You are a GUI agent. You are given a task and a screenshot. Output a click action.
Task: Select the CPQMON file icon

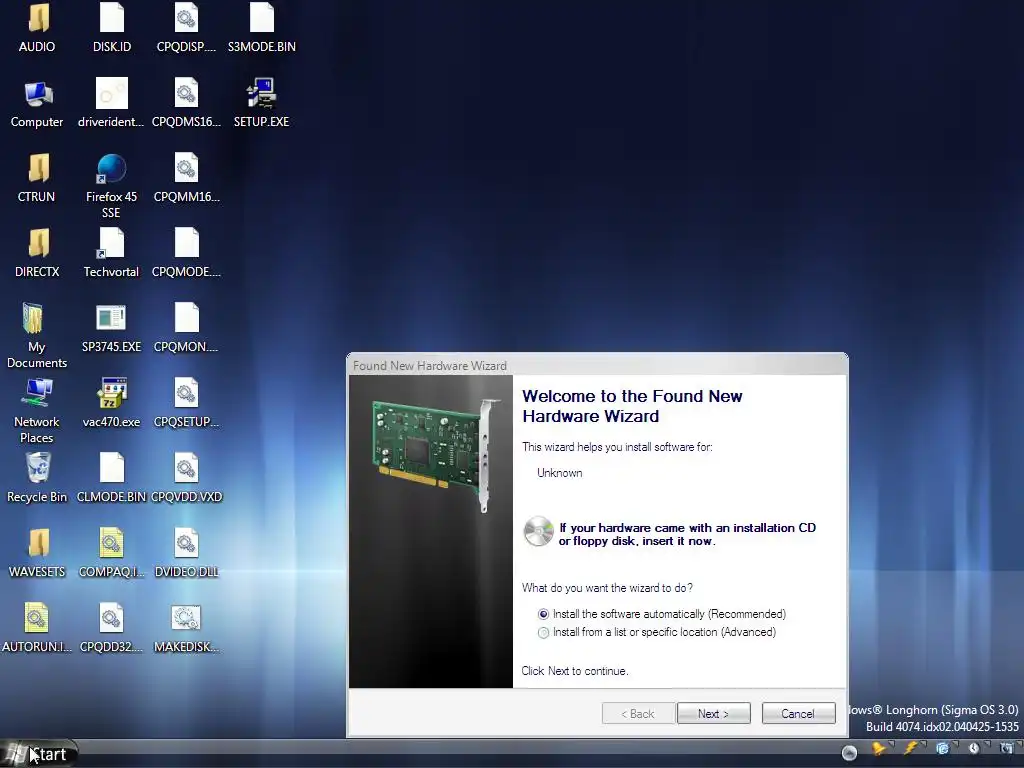[x=186, y=319]
